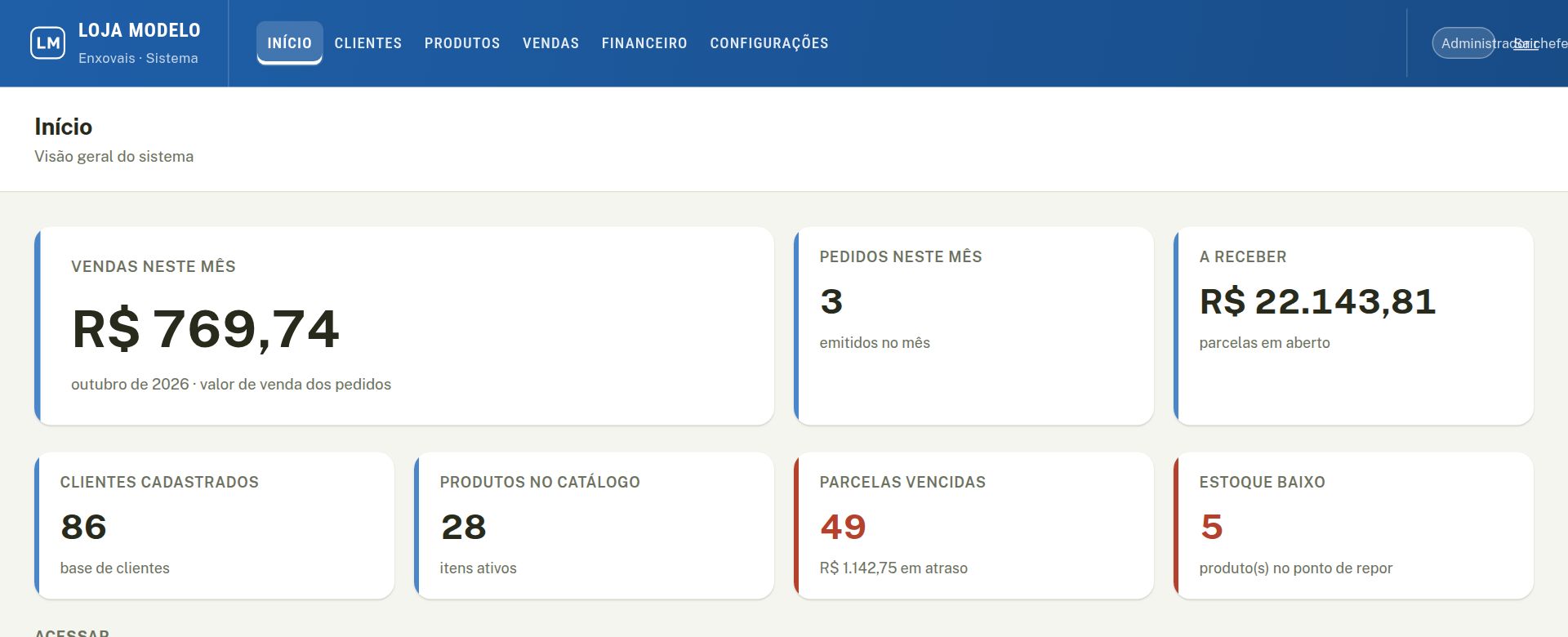This screenshot has width=1568, height=637.
Task: Switch to the Vendas menu
Action: pos(551,43)
